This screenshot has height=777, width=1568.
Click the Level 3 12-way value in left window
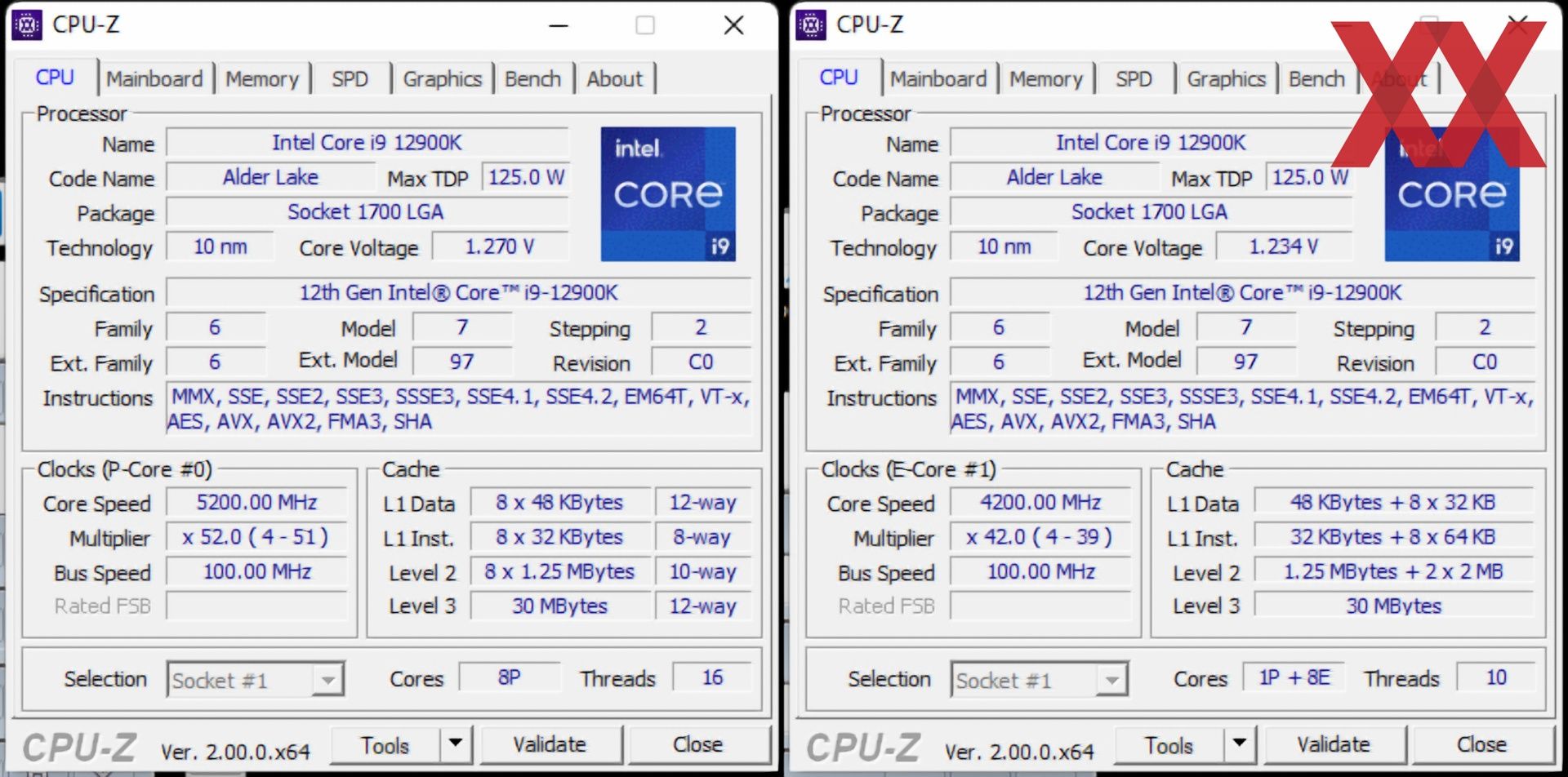click(x=703, y=606)
